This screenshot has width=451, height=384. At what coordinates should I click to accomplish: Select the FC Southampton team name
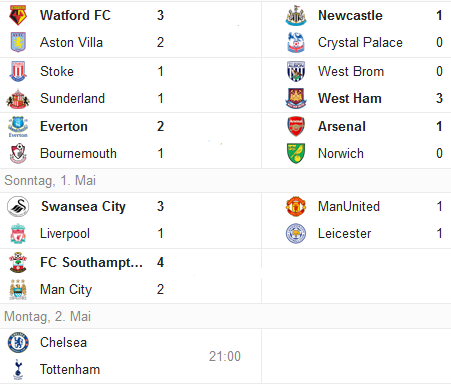[x=91, y=263]
